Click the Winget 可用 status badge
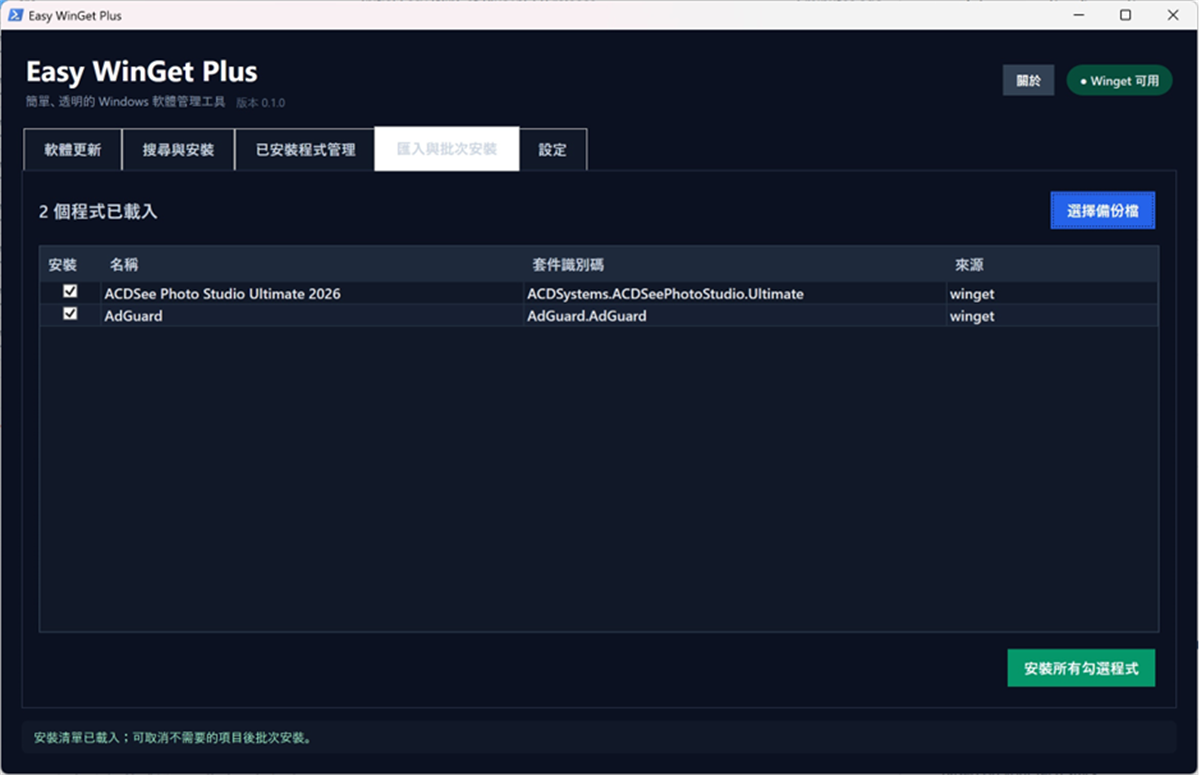The height and width of the screenshot is (775, 1199). click(x=1119, y=80)
